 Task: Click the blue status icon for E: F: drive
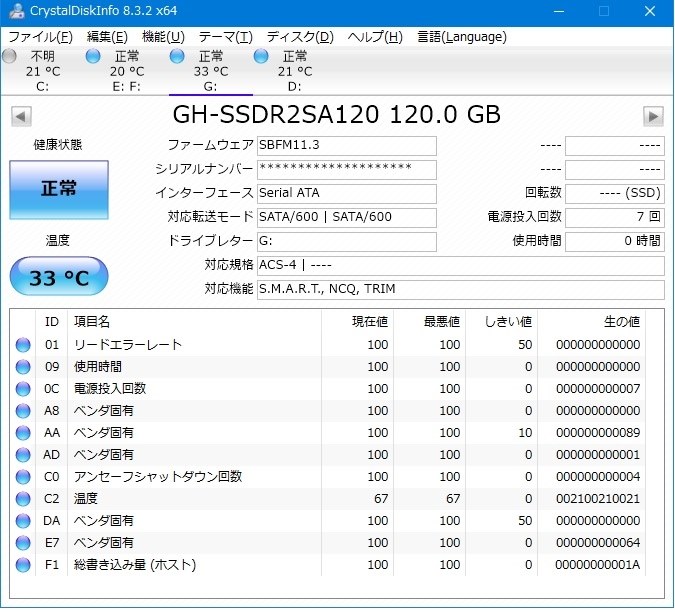tap(93, 56)
